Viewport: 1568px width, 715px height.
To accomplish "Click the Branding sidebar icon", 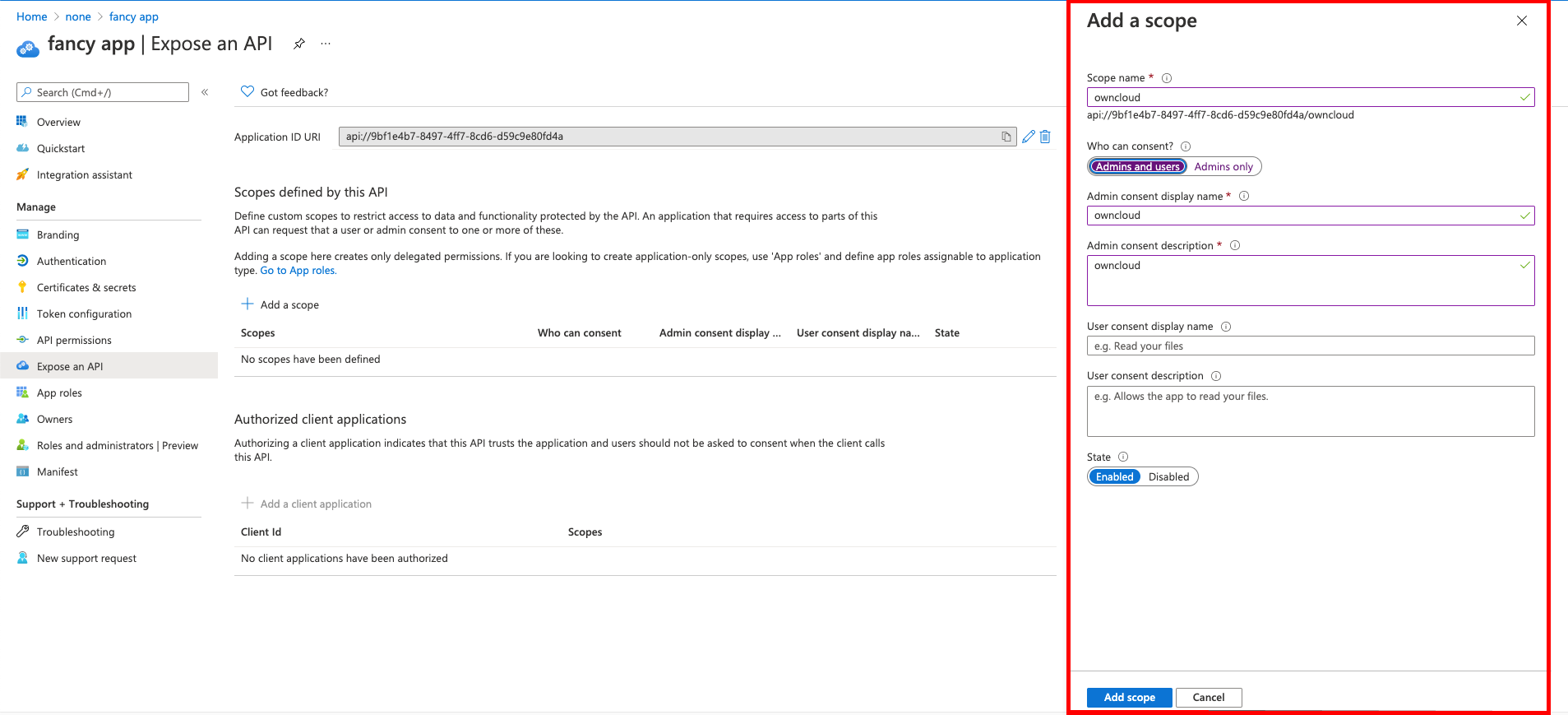I will pos(22,234).
